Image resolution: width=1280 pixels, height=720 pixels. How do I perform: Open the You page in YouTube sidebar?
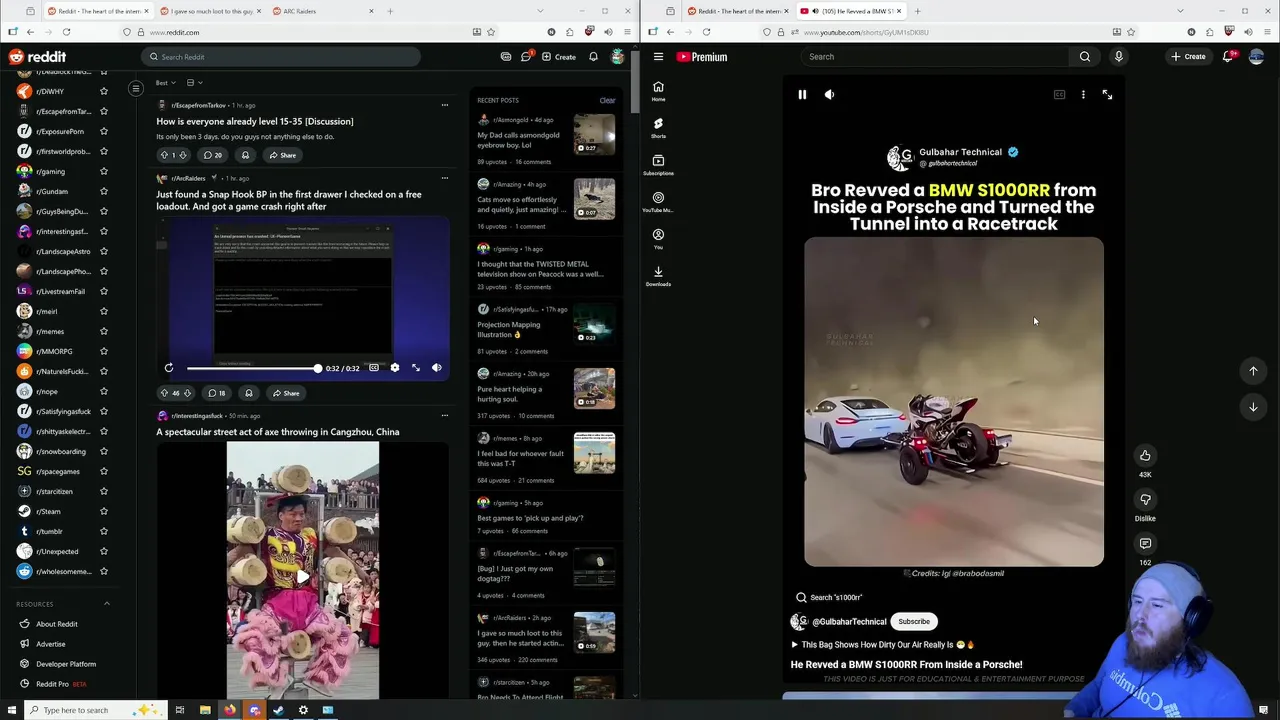pyautogui.click(x=658, y=239)
